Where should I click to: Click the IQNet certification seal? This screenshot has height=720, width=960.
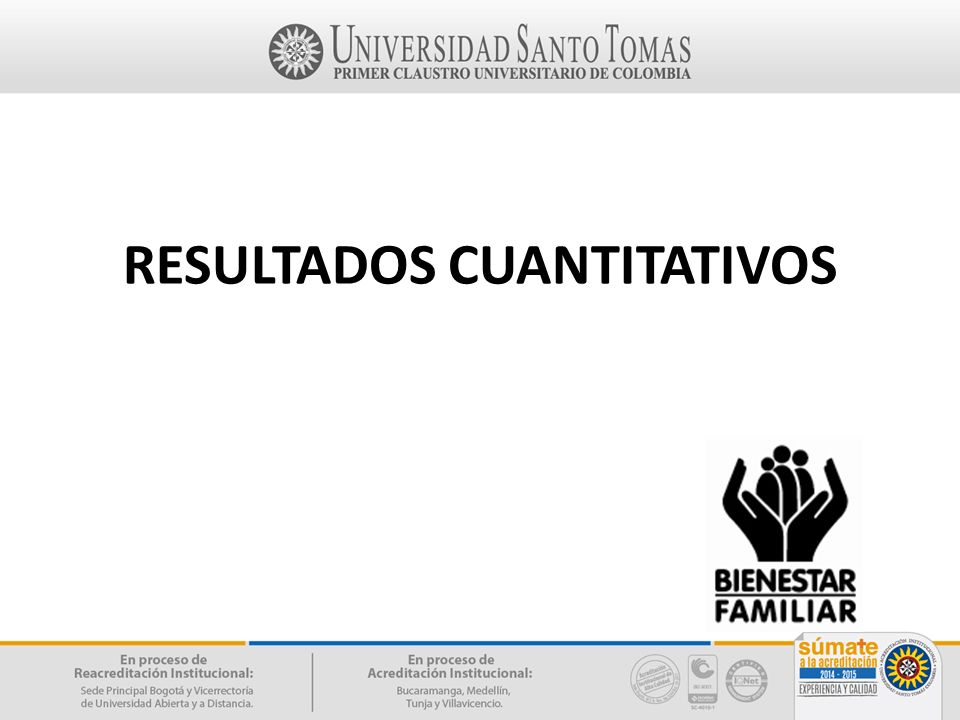click(746, 680)
